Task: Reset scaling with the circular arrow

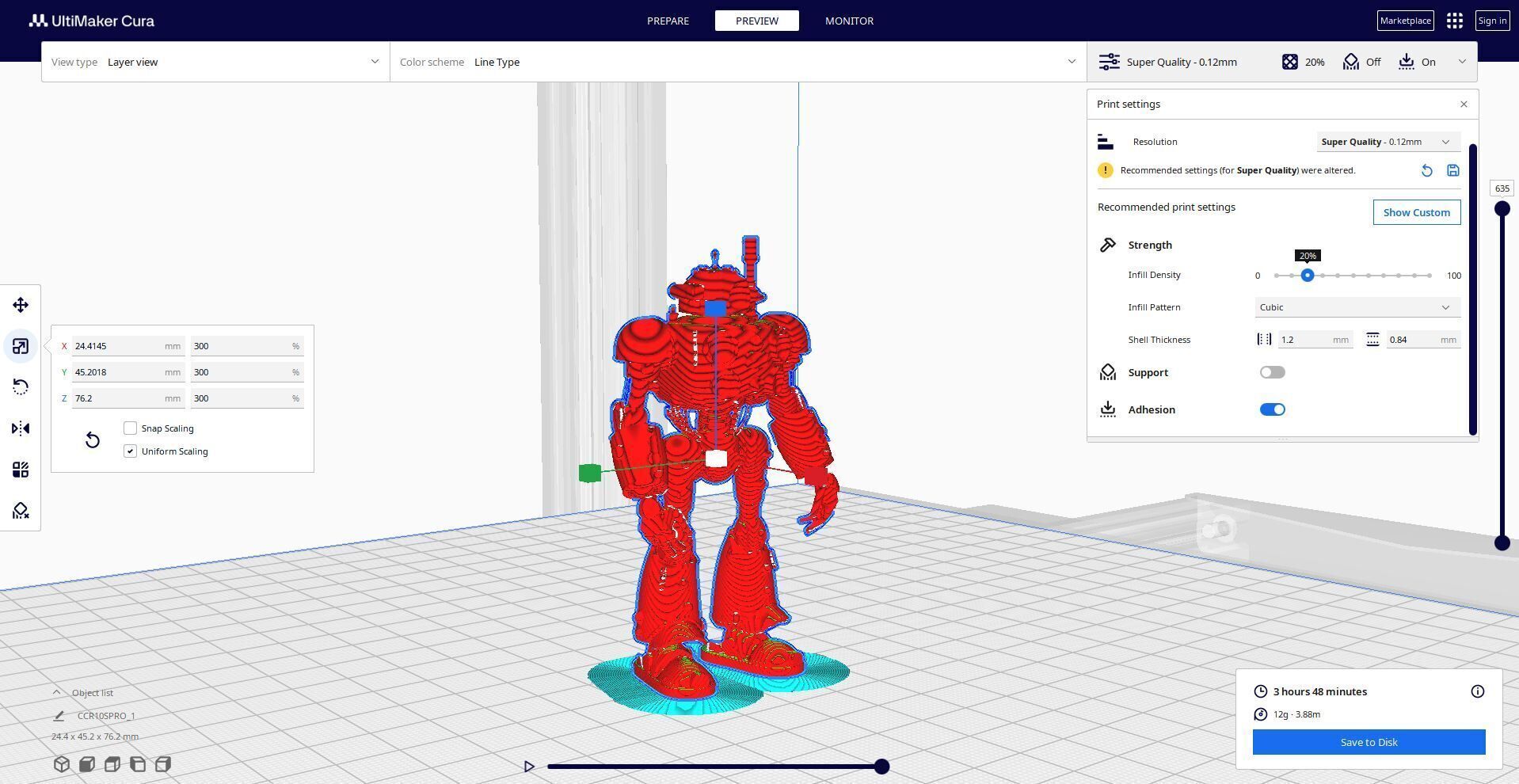Action: 93,440
